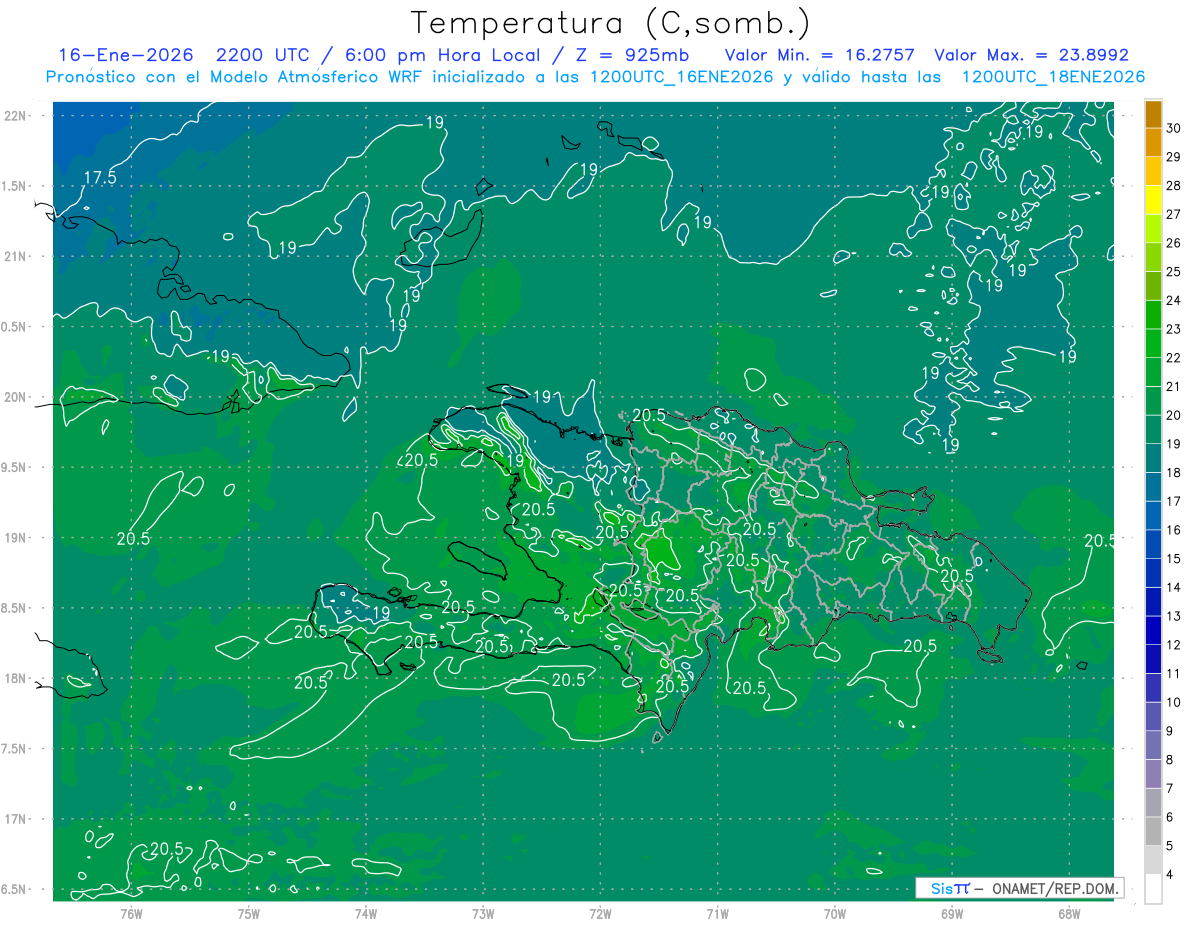The height and width of the screenshot is (927, 1200).
Task: Click the '17N' latitude axis label
Action: (16, 819)
